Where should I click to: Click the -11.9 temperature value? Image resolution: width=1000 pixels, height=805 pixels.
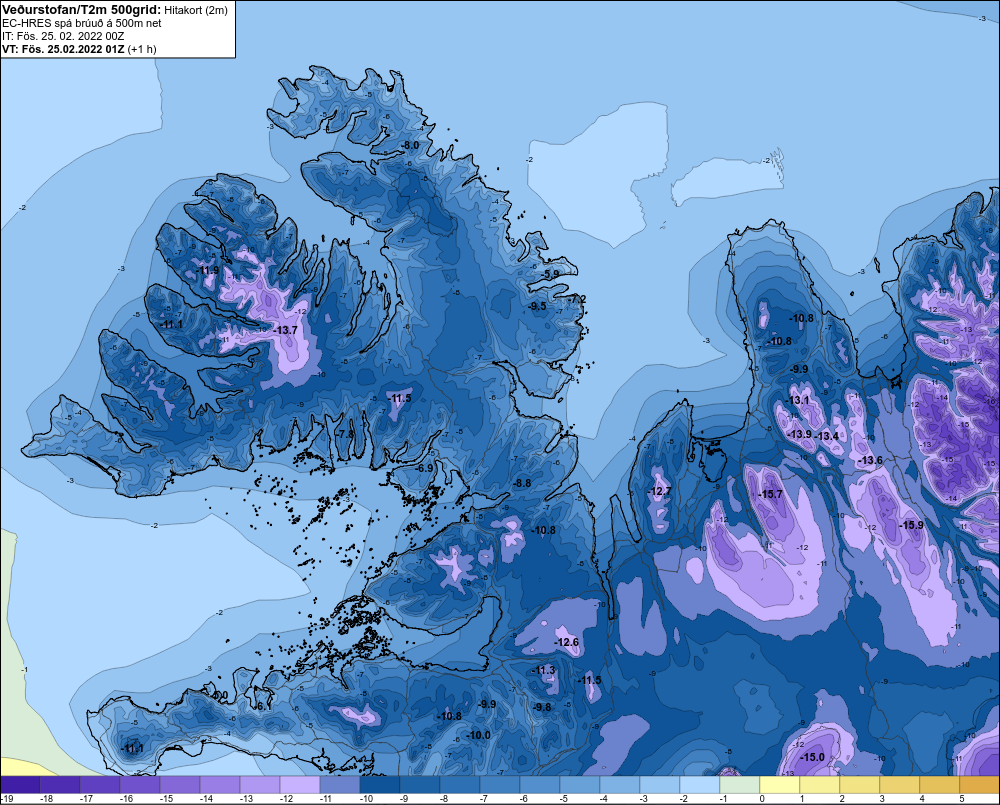208,270
